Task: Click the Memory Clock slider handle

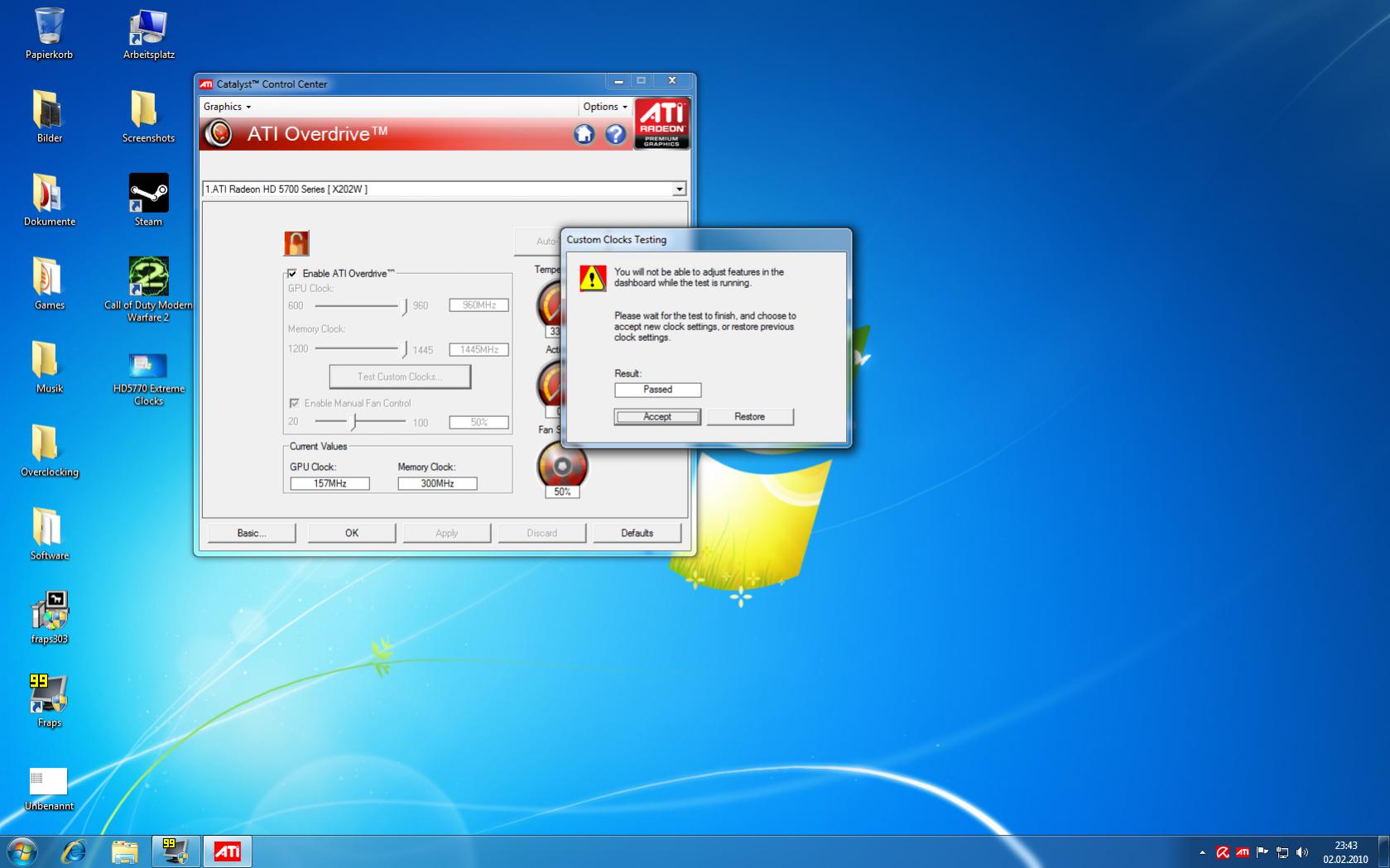Action: [404, 349]
